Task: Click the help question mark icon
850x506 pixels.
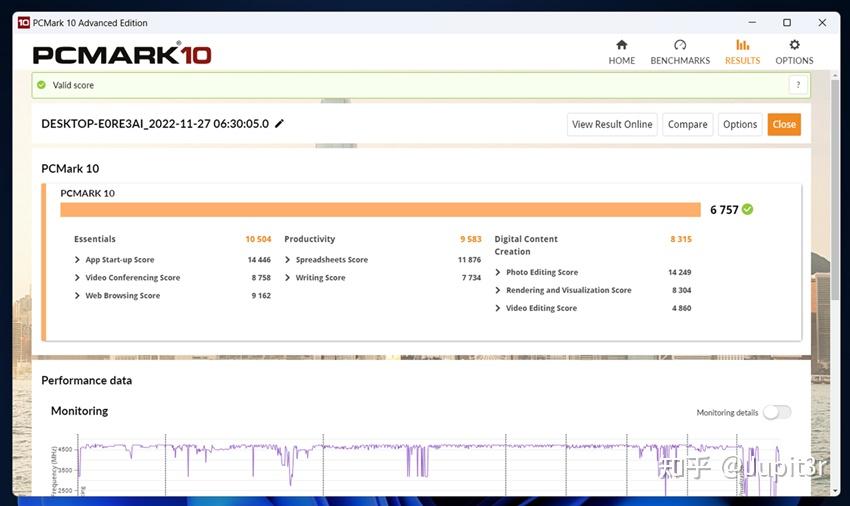Action: (x=798, y=85)
